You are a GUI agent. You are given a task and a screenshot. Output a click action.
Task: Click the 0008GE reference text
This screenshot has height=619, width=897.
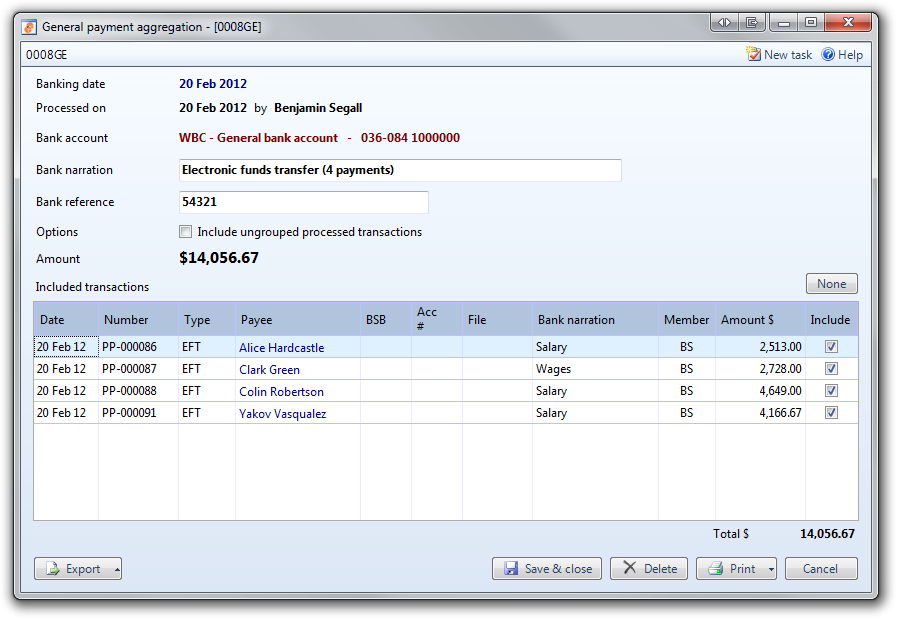[x=46, y=55]
